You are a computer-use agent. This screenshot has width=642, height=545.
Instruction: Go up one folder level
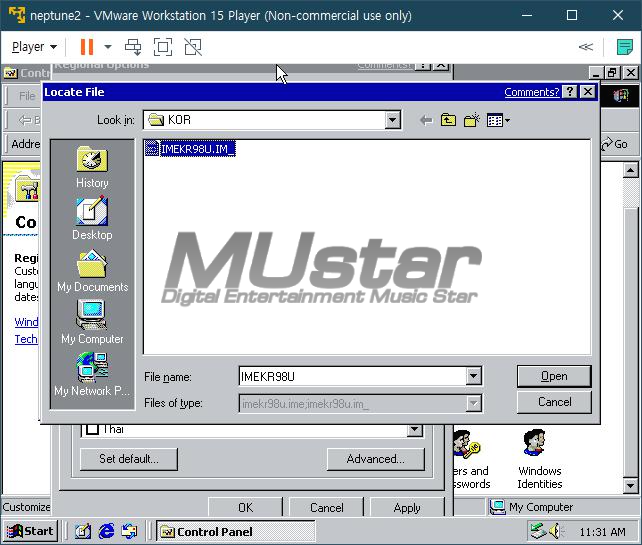448,120
